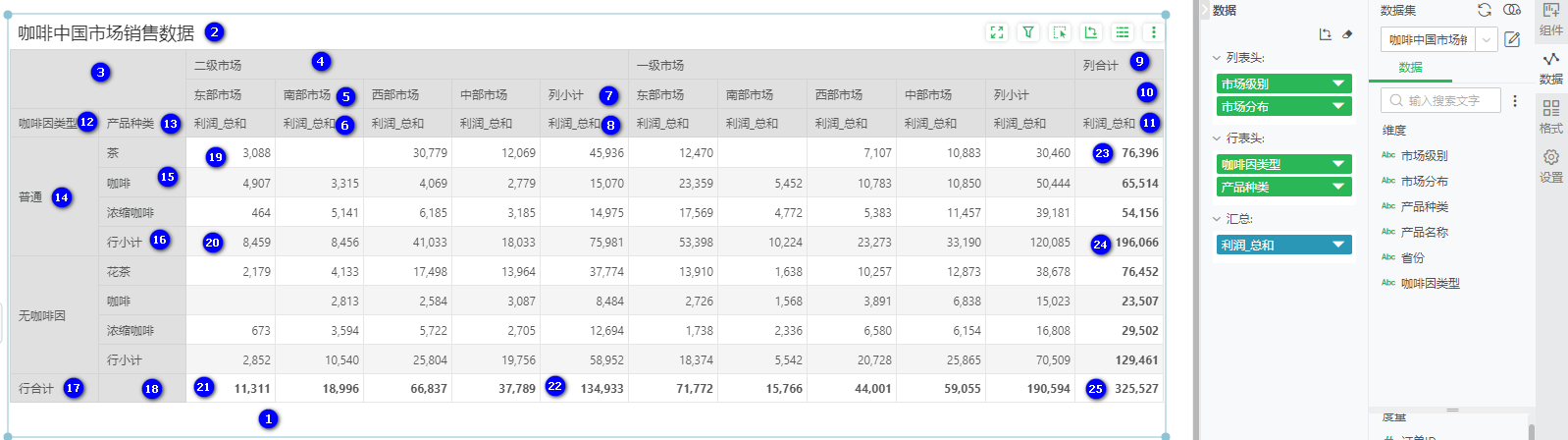Viewport: 1568px width, 440px height.
Task: Click the Abc icon beside 市场级别 field
Action: click(x=1388, y=155)
